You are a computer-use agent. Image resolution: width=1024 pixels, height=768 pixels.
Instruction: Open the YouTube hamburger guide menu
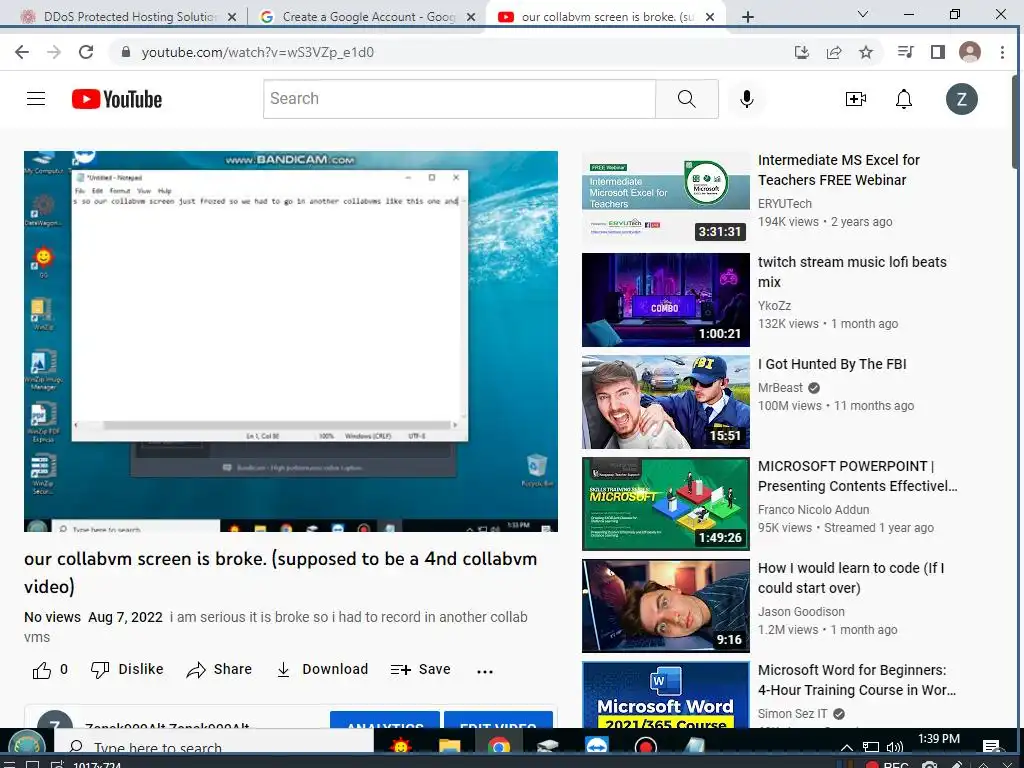coord(36,99)
